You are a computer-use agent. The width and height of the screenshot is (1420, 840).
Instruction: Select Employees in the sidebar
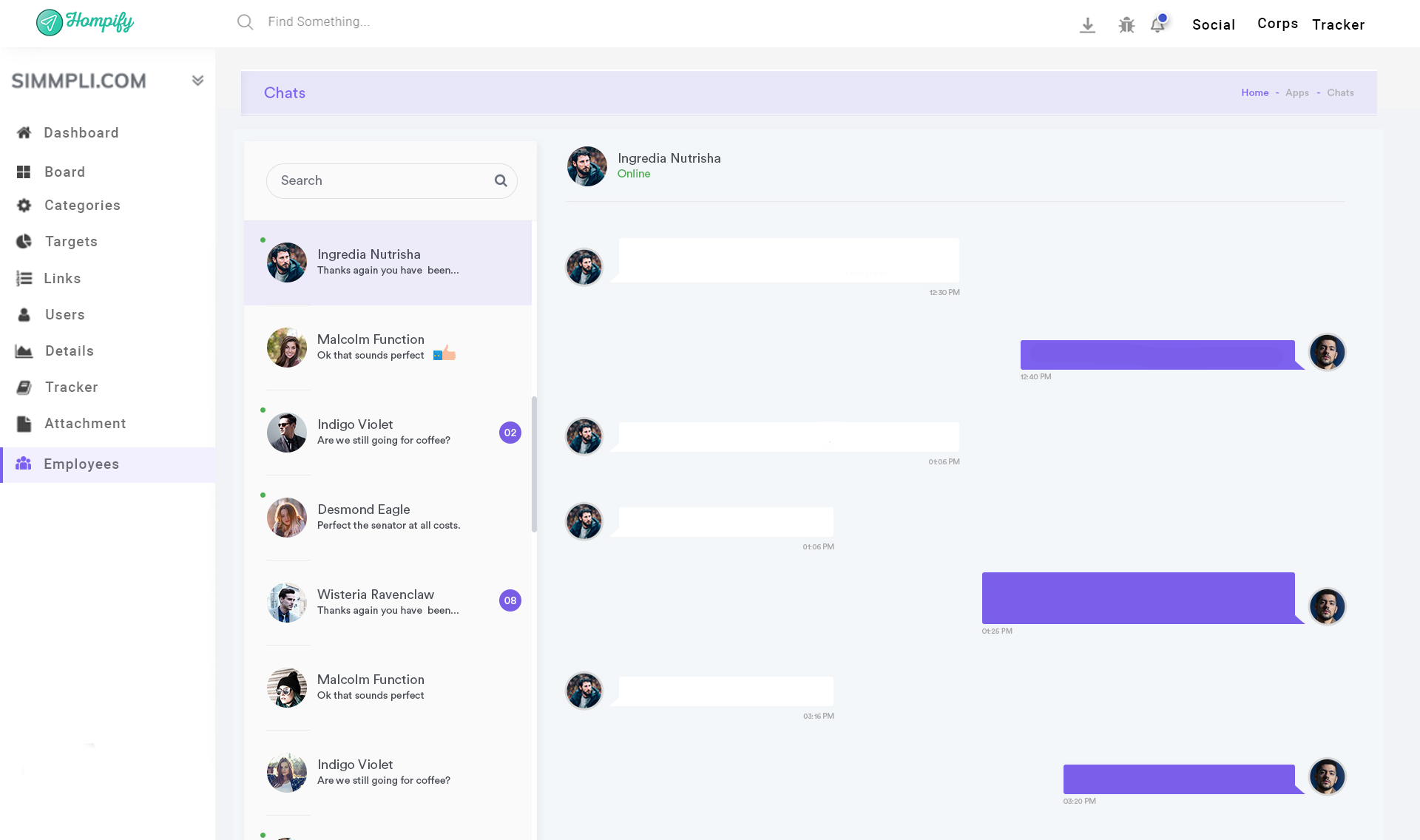pyautogui.click(x=81, y=464)
